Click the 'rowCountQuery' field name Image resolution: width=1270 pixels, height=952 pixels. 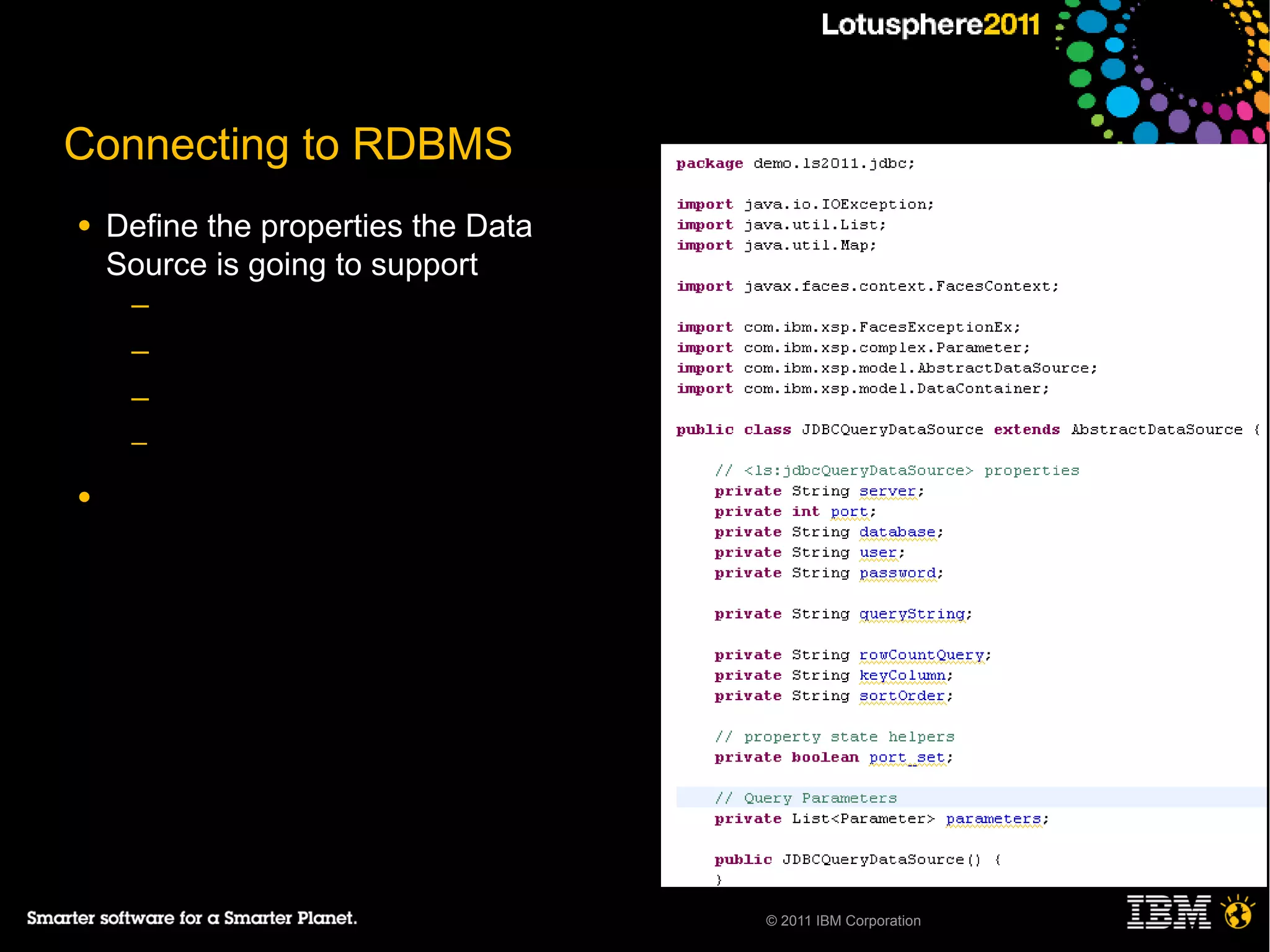[x=921, y=655]
